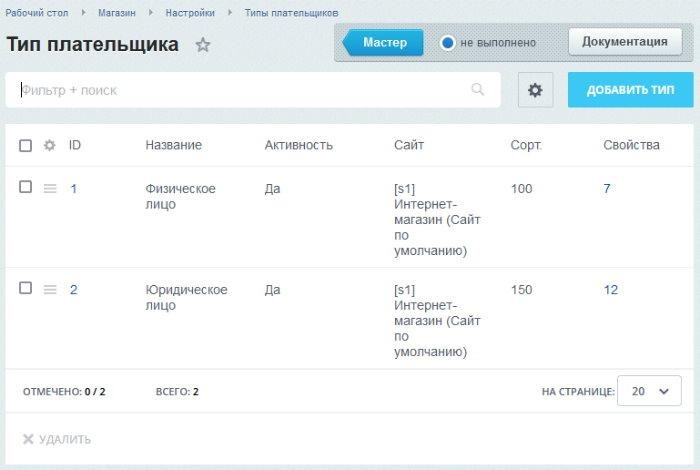Click the Отмечено: 0 / 2 counter

(x=64, y=391)
